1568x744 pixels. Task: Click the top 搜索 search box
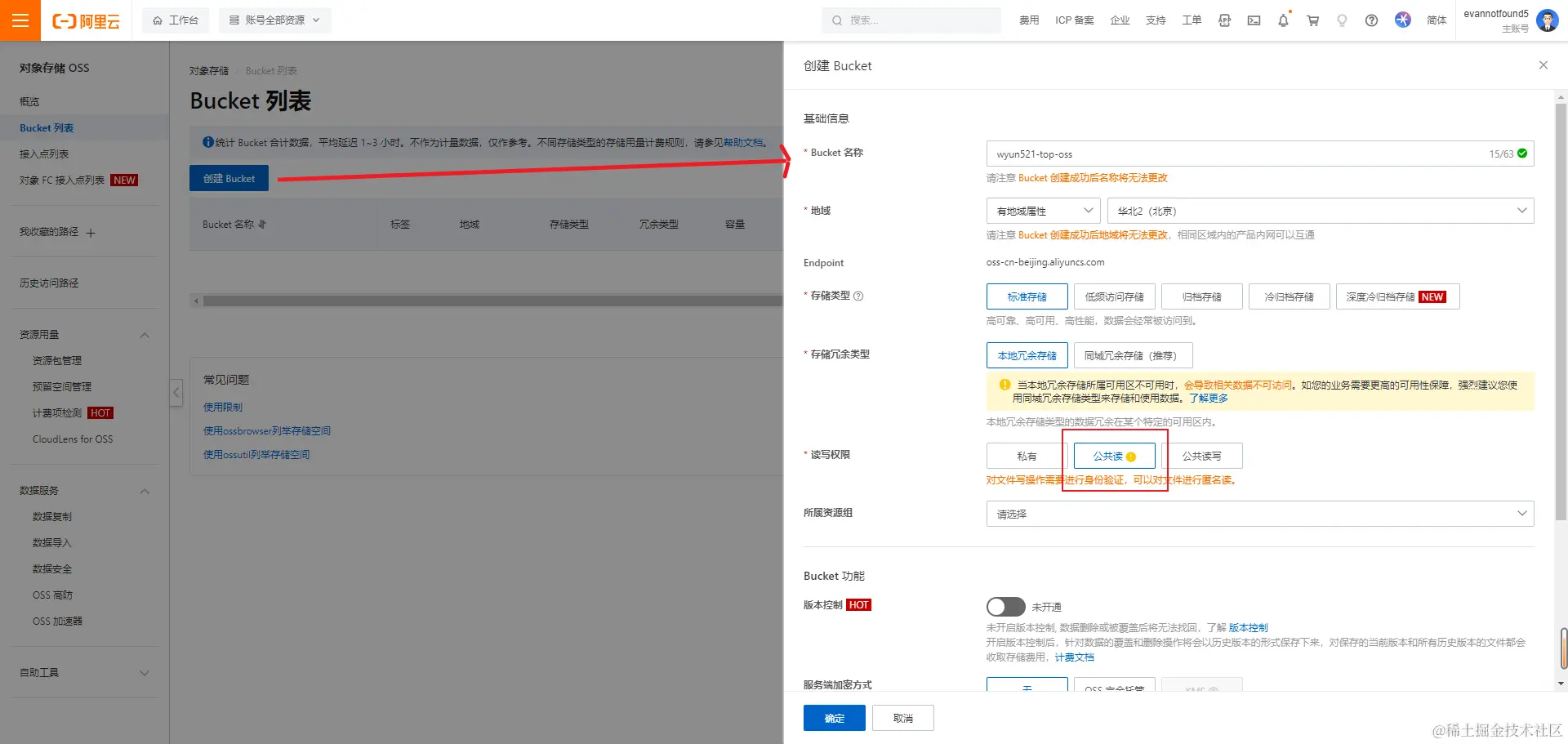tap(911, 20)
